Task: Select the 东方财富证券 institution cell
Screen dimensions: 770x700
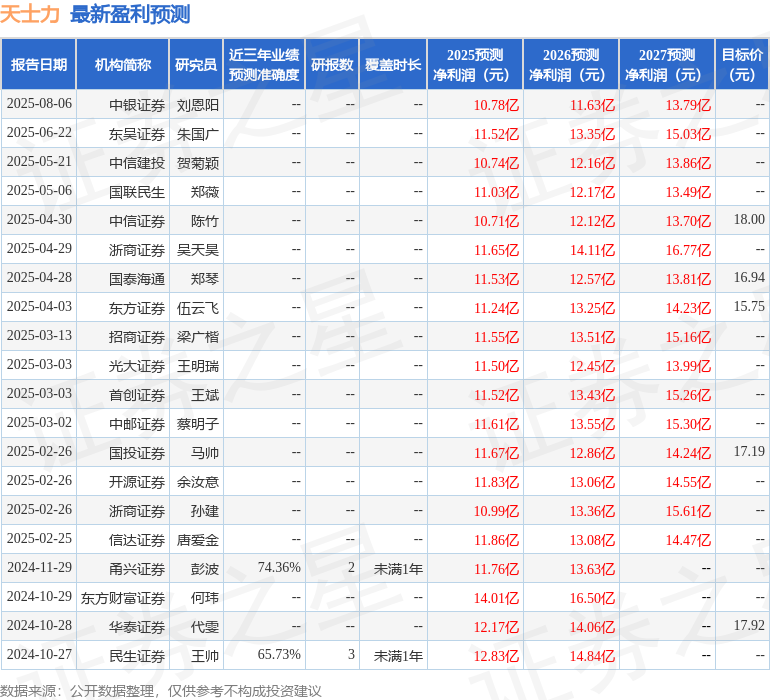Action: pos(123,598)
